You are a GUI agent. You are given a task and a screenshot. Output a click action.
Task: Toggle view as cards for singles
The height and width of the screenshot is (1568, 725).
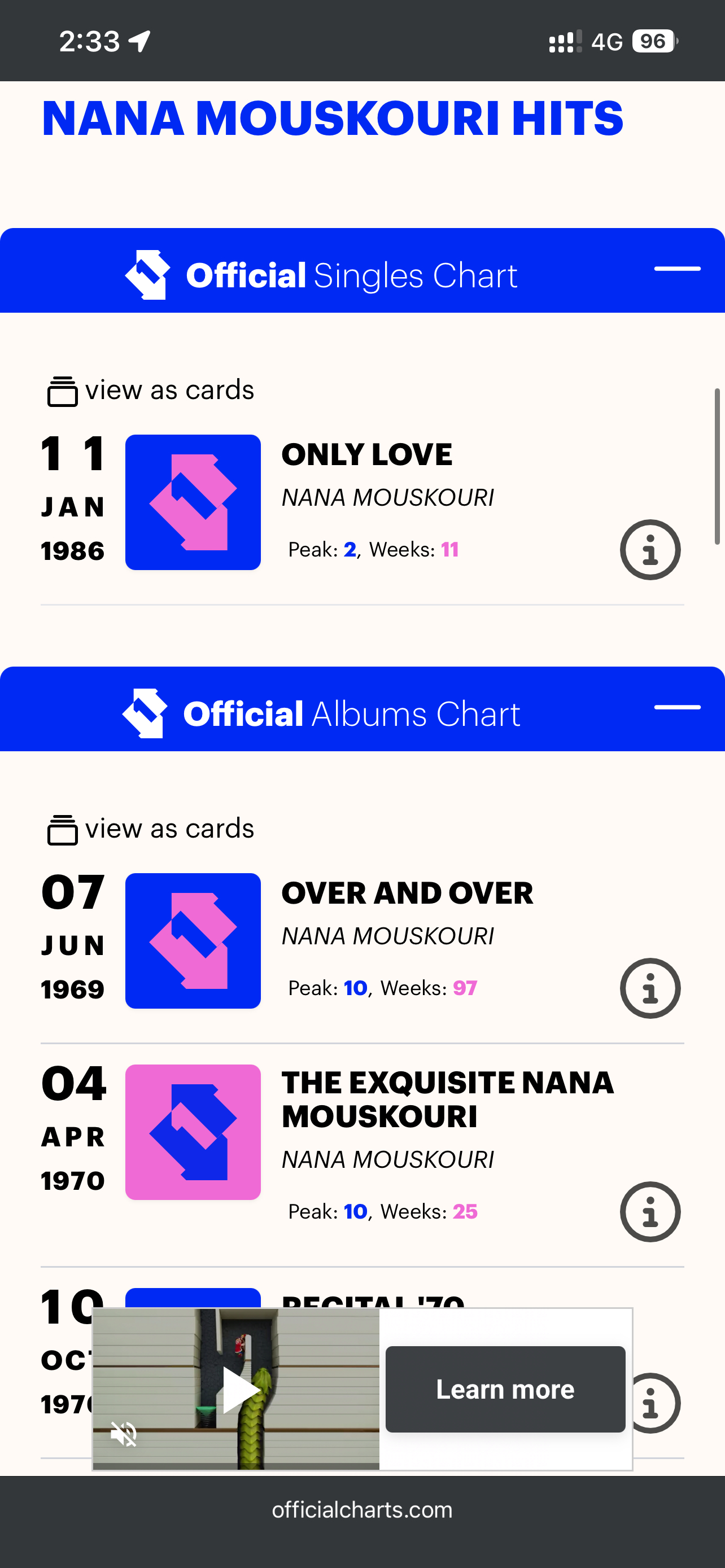(x=151, y=390)
